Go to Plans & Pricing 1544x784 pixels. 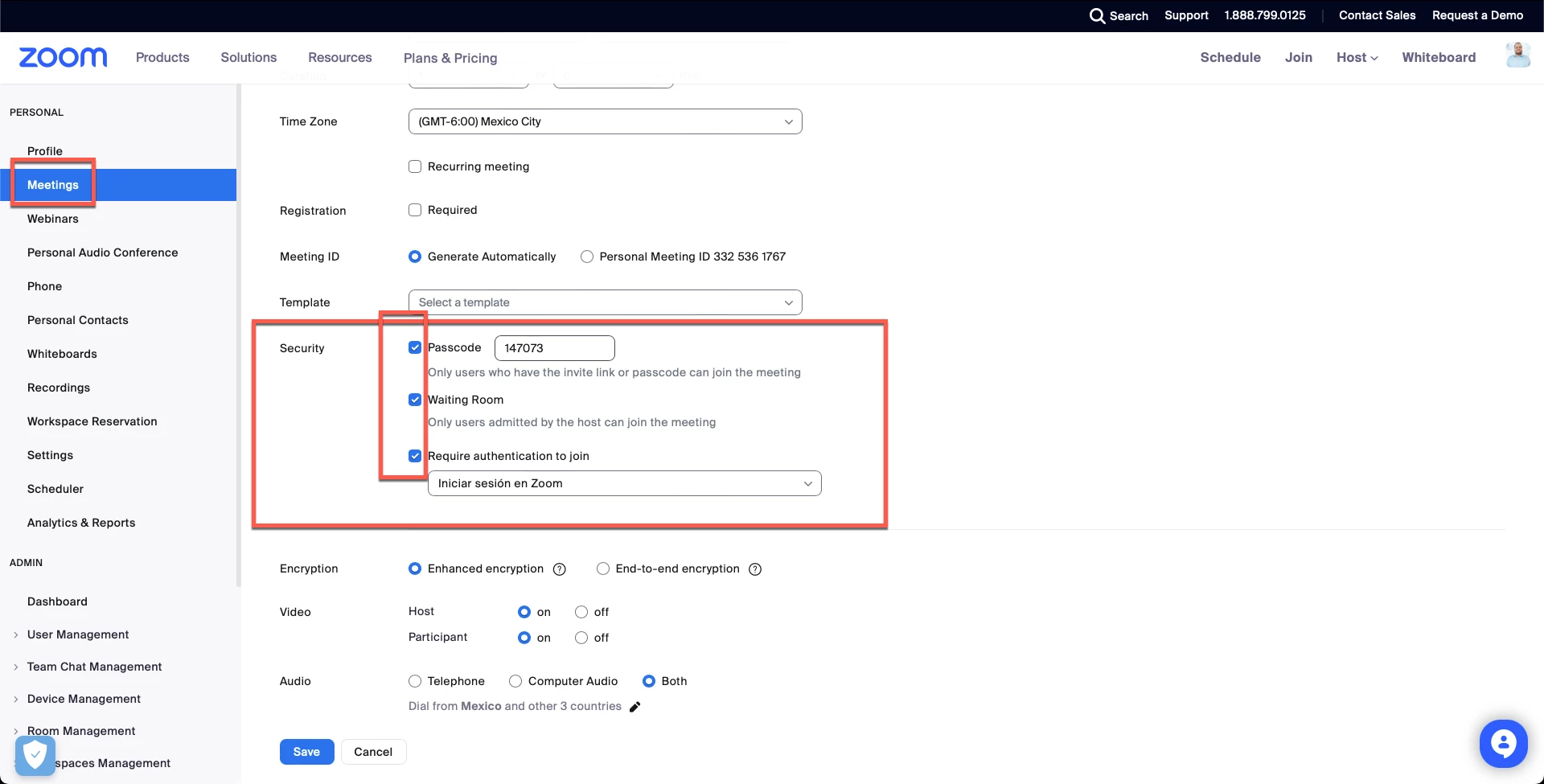(450, 58)
